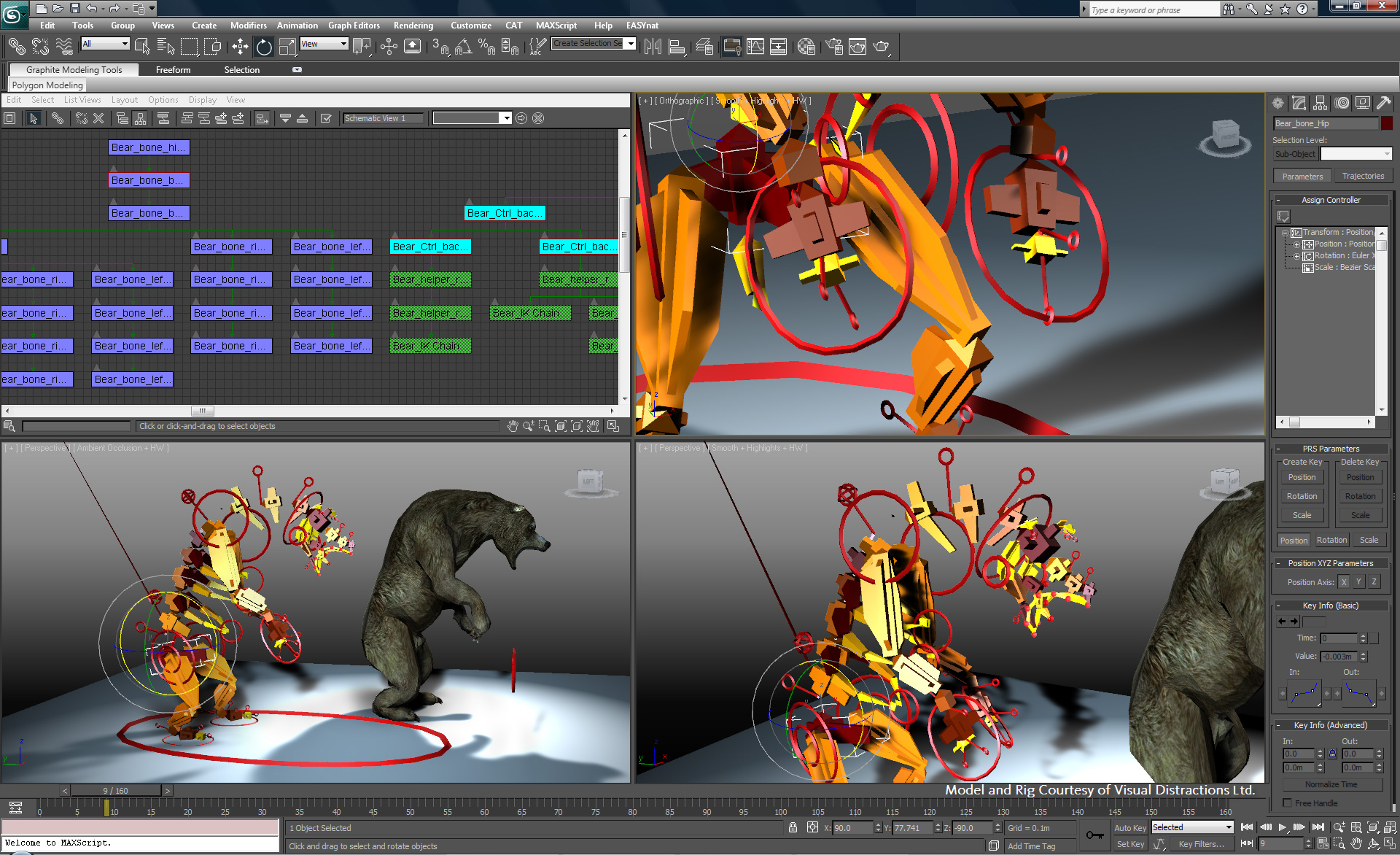This screenshot has width=1400, height=855.
Task: Click the Render Production teapot icon
Action: click(882, 47)
